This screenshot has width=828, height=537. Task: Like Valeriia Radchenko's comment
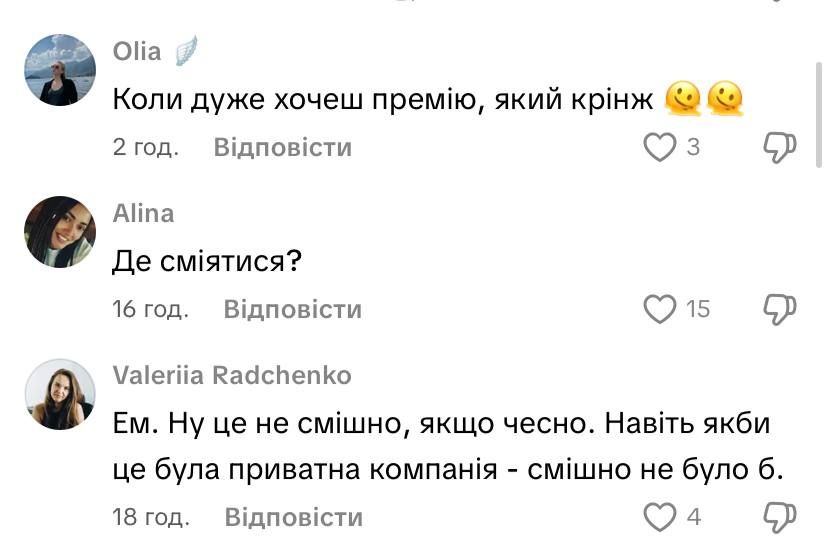click(x=659, y=518)
